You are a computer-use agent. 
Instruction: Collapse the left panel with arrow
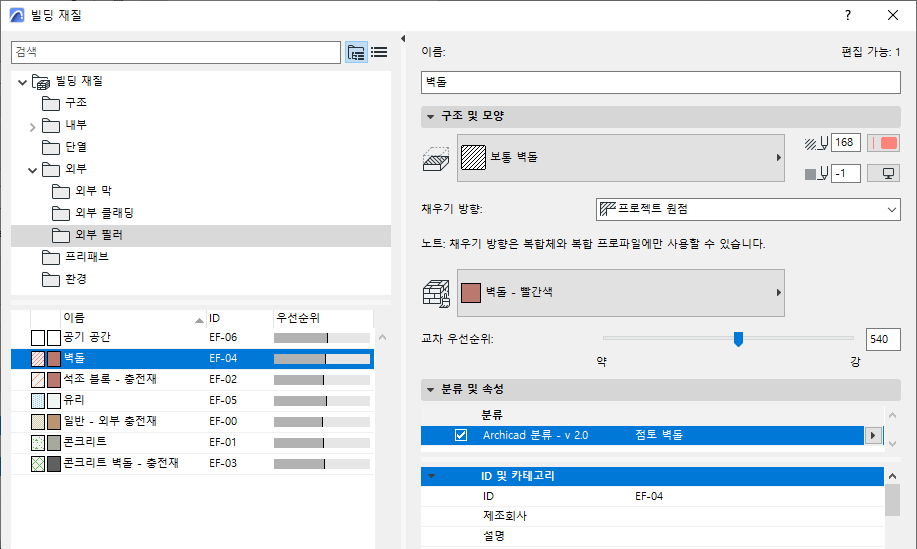[403, 39]
